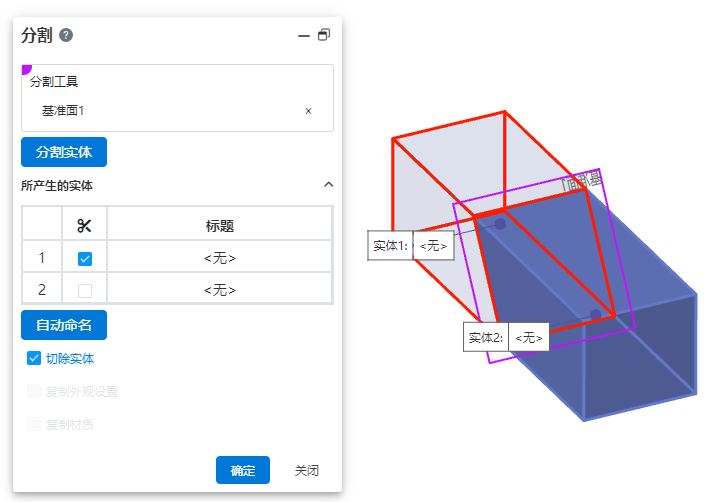Viewport: 718px width, 502px height.
Task: Click the 标题 cell of row 1
Action: coord(219,258)
